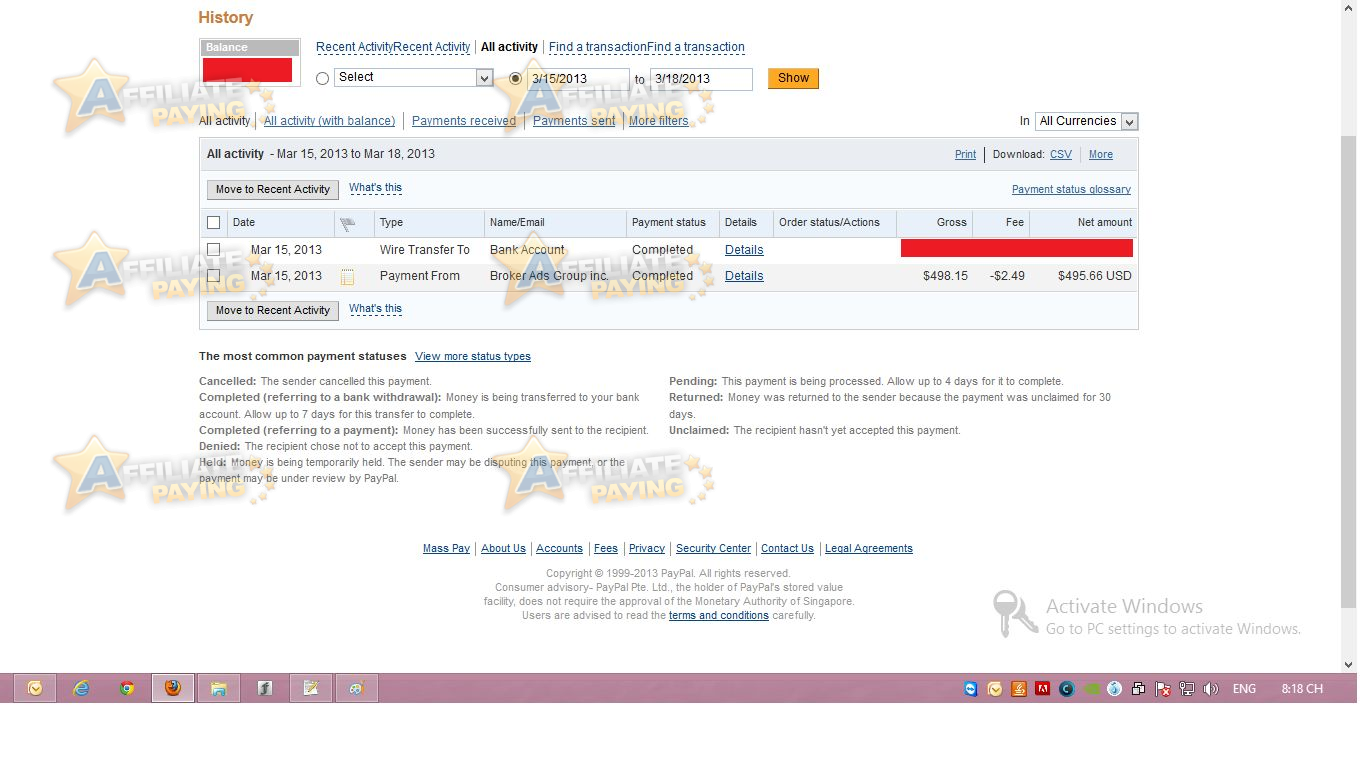The height and width of the screenshot is (768, 1360).
Task: Open More filters
Action: 658,121
